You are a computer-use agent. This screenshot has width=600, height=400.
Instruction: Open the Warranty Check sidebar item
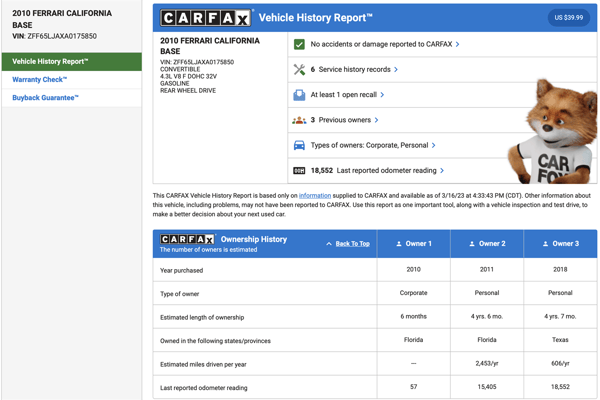coord(72,80)
